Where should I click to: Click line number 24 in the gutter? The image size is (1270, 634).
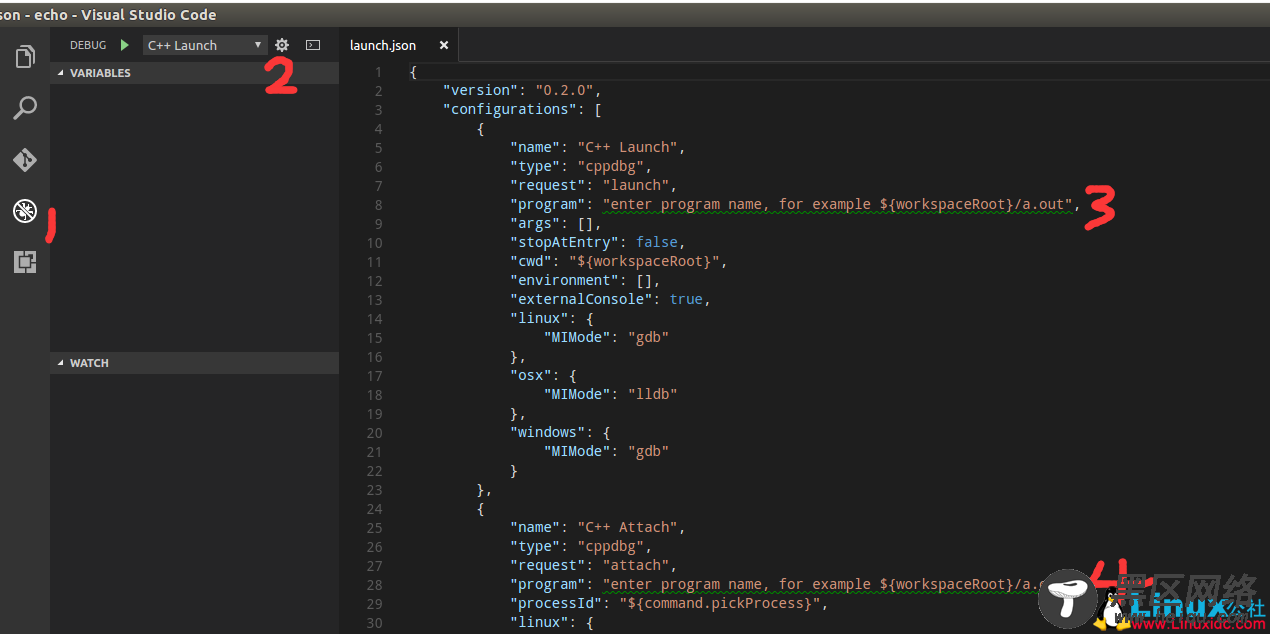[374, 508]
